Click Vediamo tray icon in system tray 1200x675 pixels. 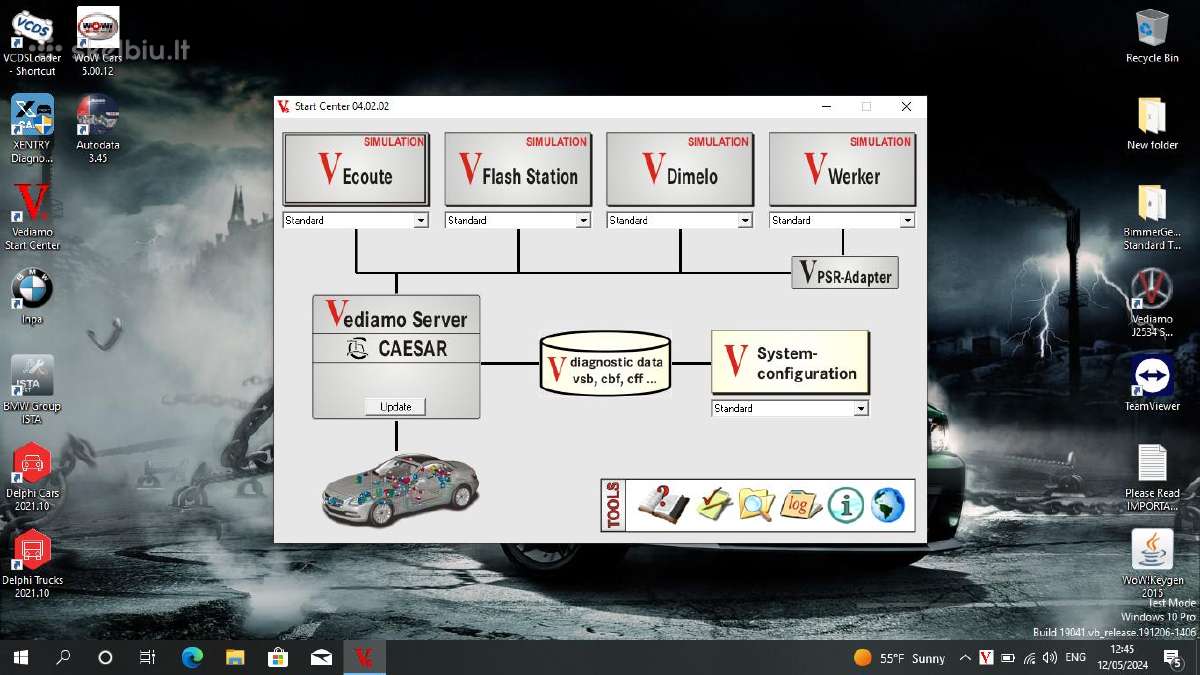tap(985, 657)
